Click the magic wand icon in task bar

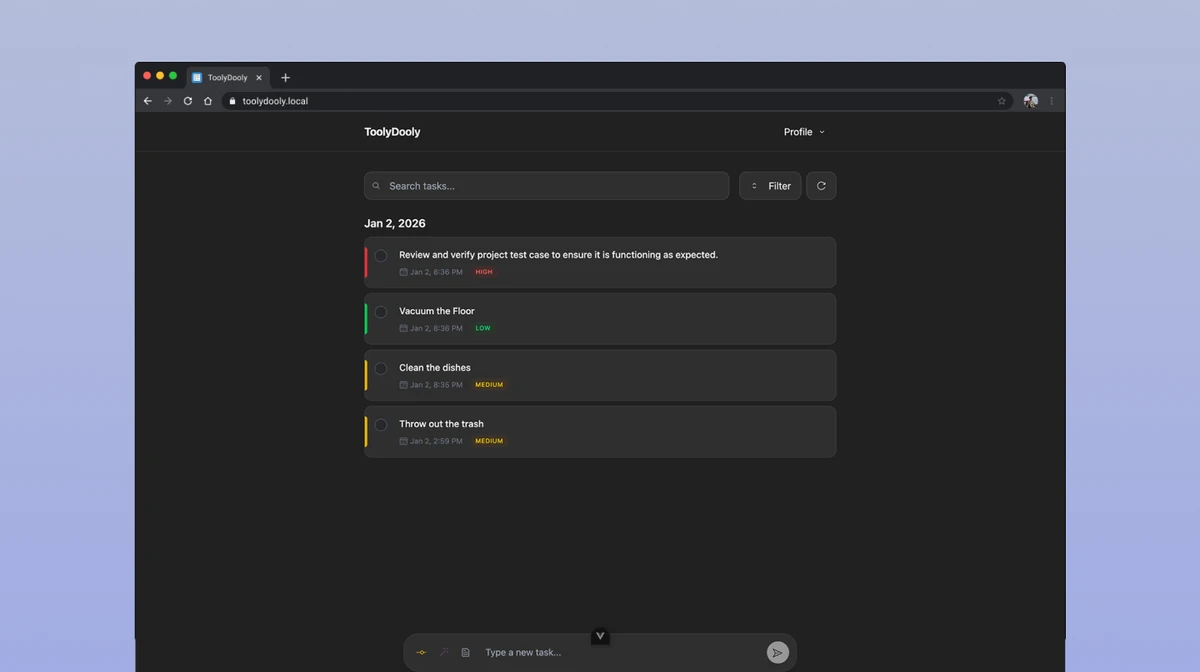tap(444, 653)
